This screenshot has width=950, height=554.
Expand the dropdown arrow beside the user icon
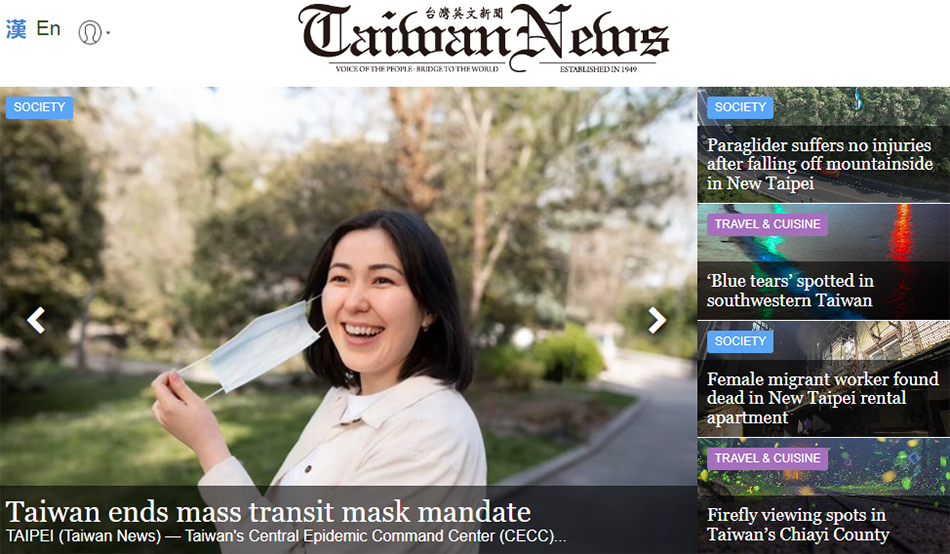point(108,33)
